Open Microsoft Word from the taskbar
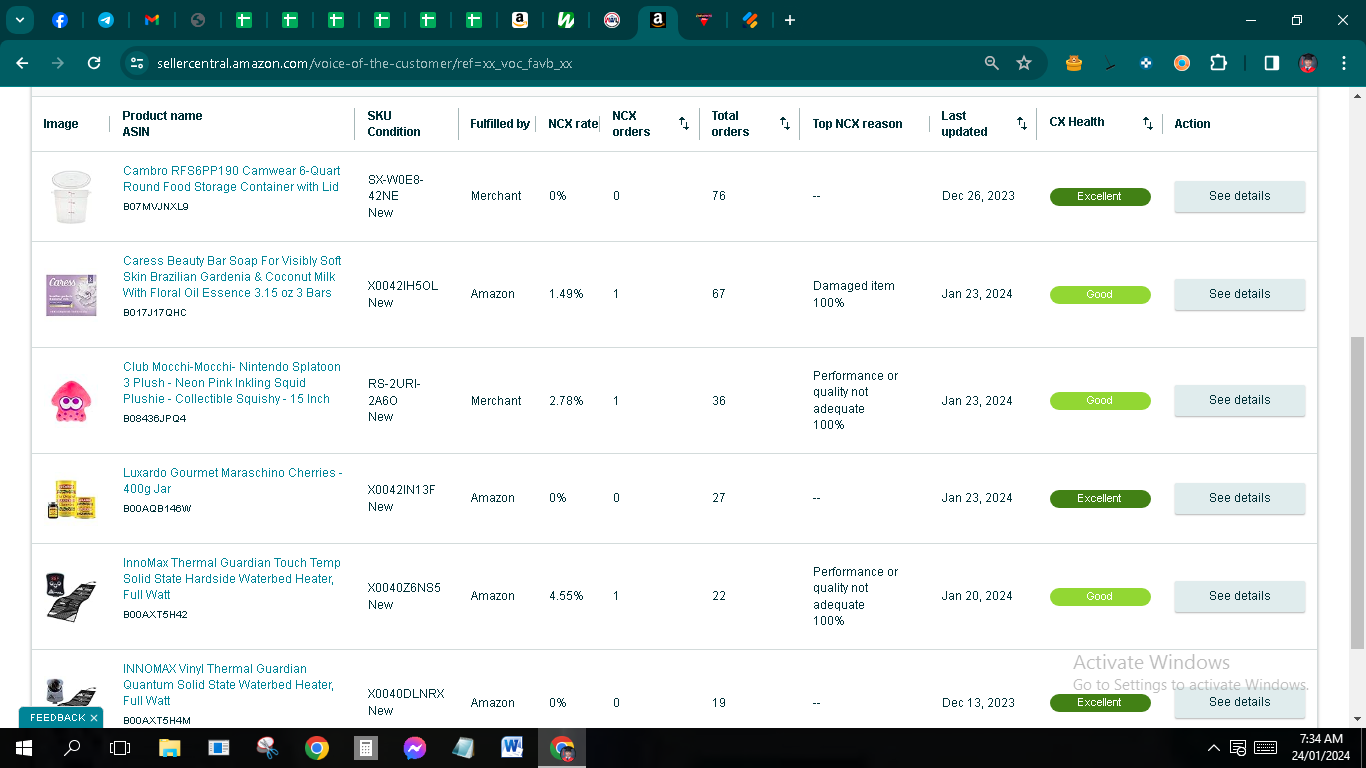Image resolution: width=1366 pixels, height=768 pixels. pyautogui.click(x=512, y=748)
